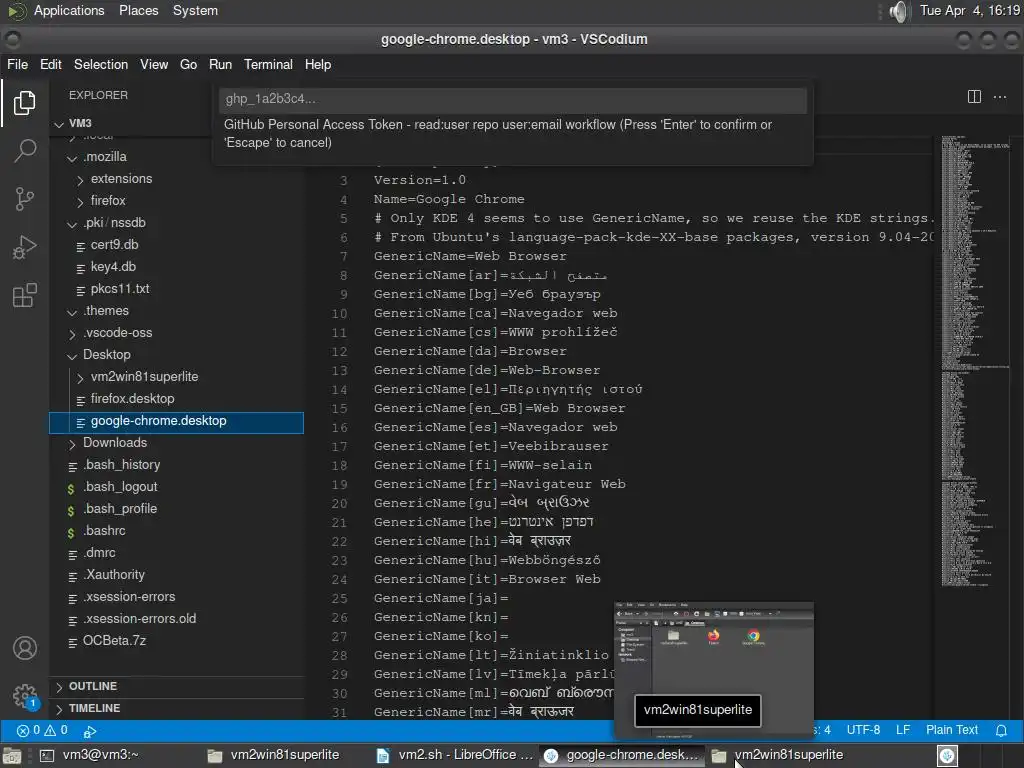Viewport: 1024px width, 768px height.
Task: Open the Go menu
Action: point(188,64)
